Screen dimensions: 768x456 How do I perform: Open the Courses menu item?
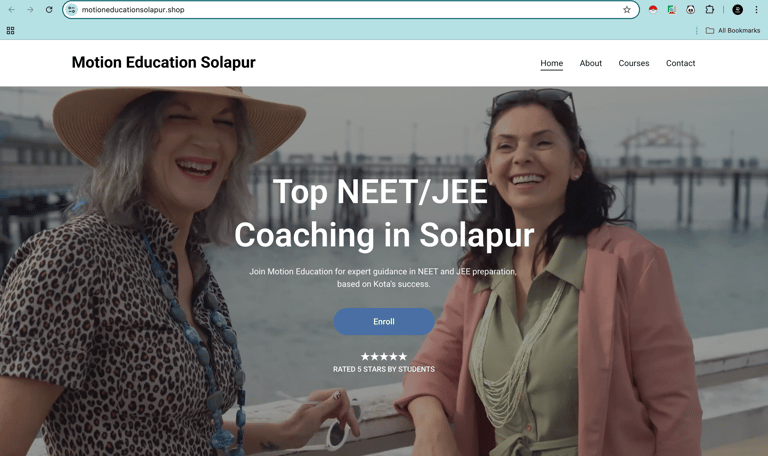tap(634, 63)
